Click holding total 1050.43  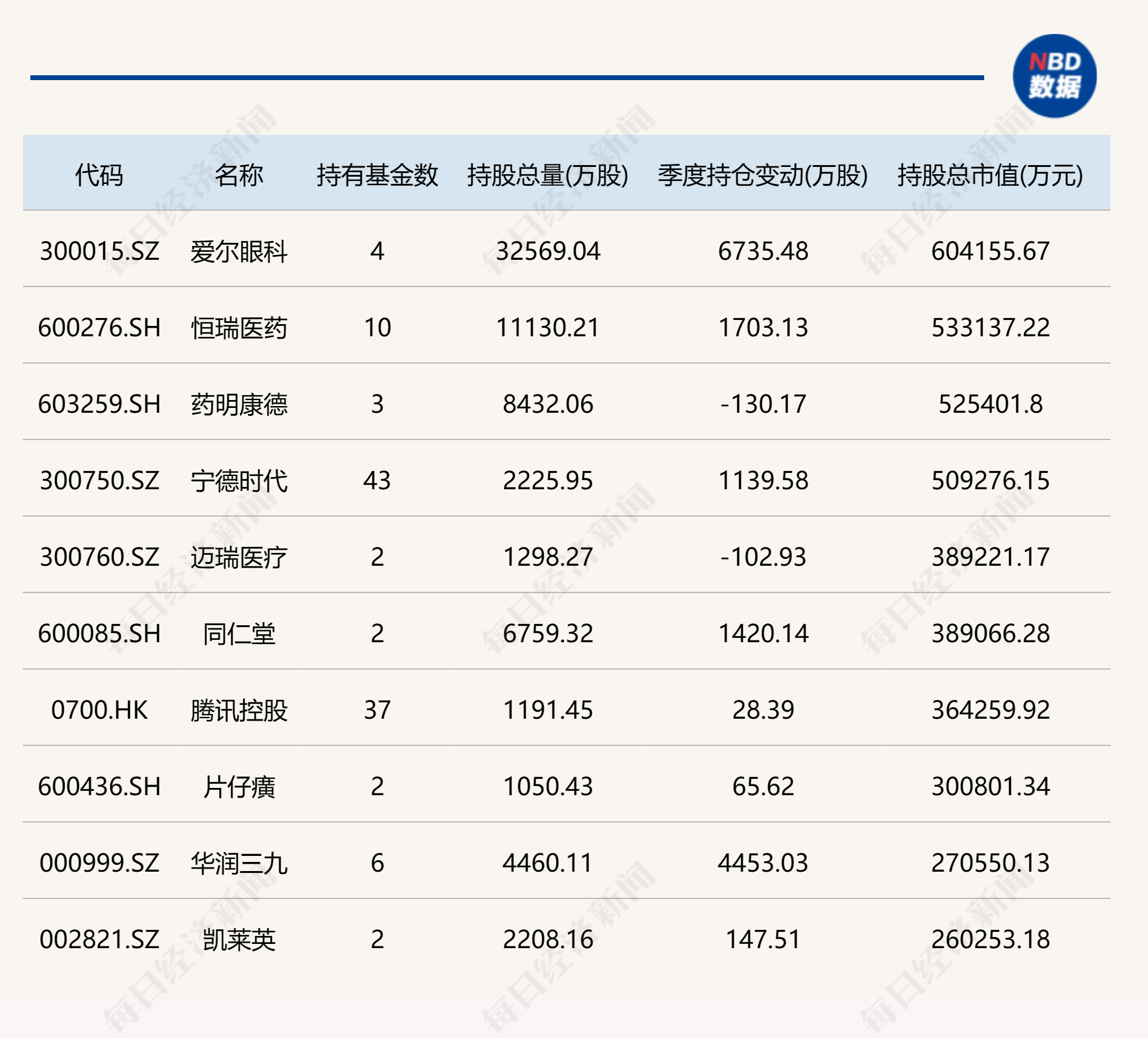pyautogui.click(x=548, y=787)
